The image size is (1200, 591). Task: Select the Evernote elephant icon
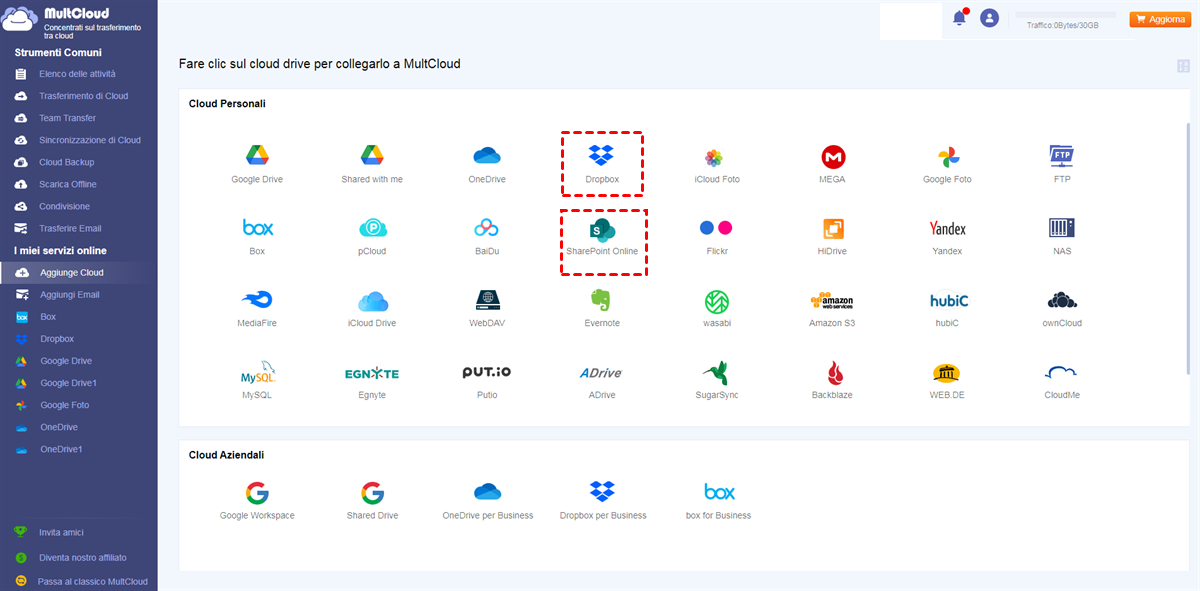coord(601,300)
